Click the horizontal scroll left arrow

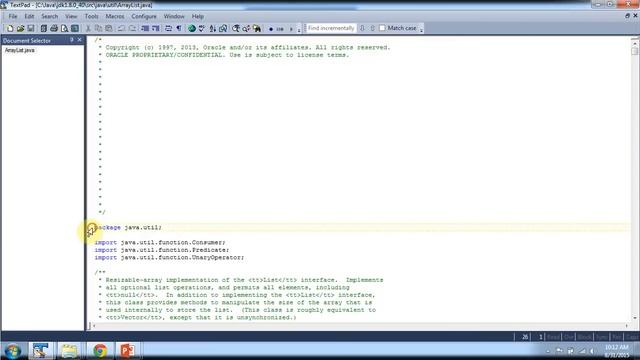[x=94, y=326]
